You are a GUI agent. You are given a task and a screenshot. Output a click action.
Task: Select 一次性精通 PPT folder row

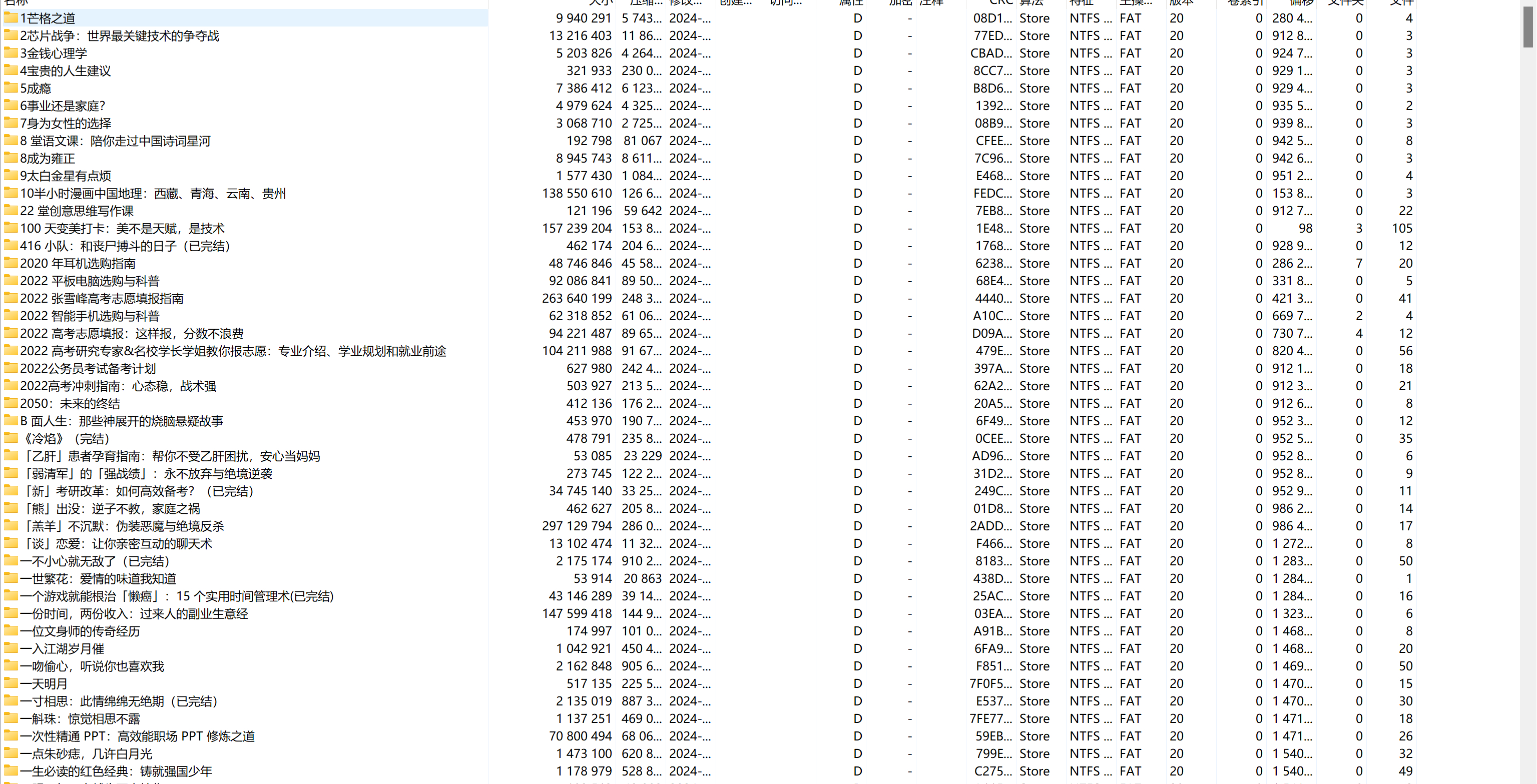(137, 736)
